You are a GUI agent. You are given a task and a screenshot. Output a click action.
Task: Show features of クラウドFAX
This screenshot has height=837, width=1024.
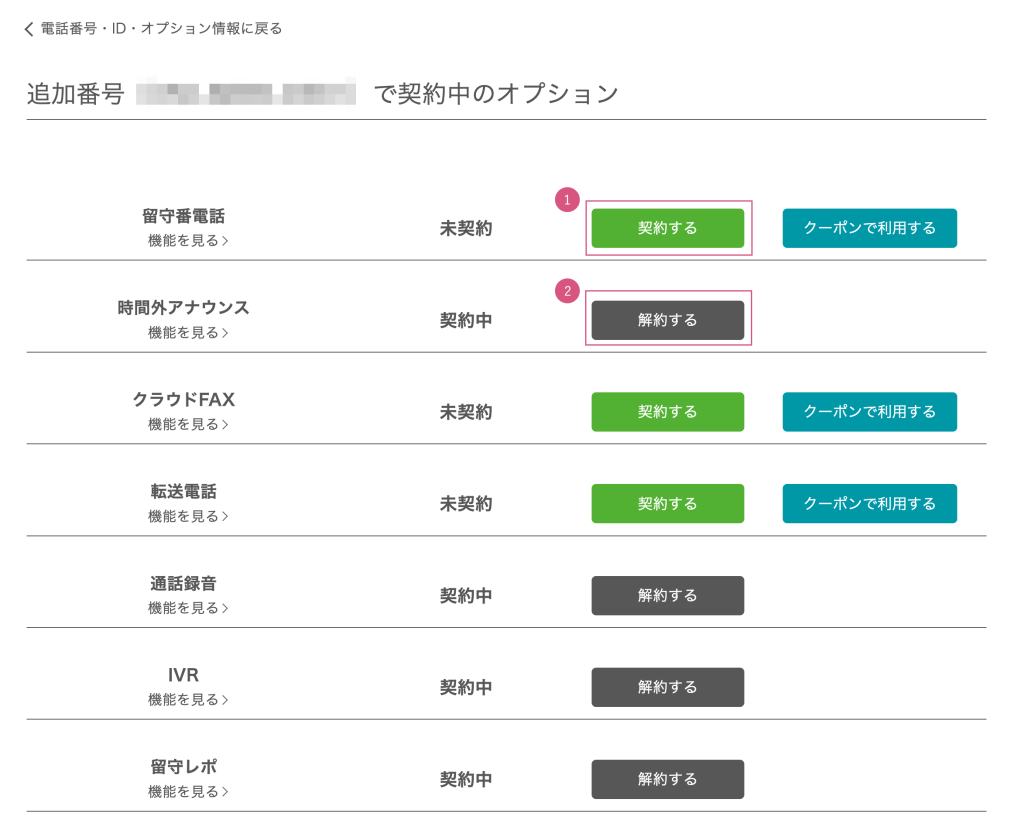click(188, 425)
